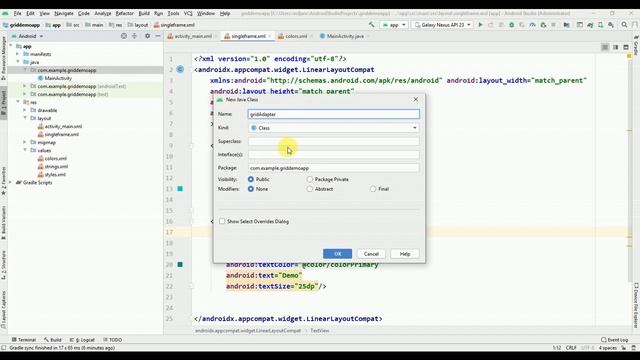Click Help in New Java Class dialog
The height and width of the screenshot is (360, 640).
[x=404, y=254]
